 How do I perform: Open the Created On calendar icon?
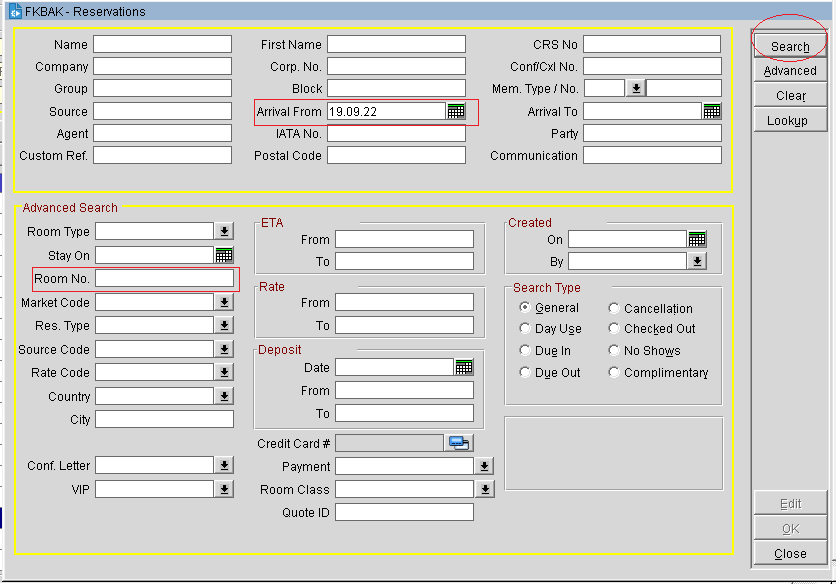tap(697, 239)
